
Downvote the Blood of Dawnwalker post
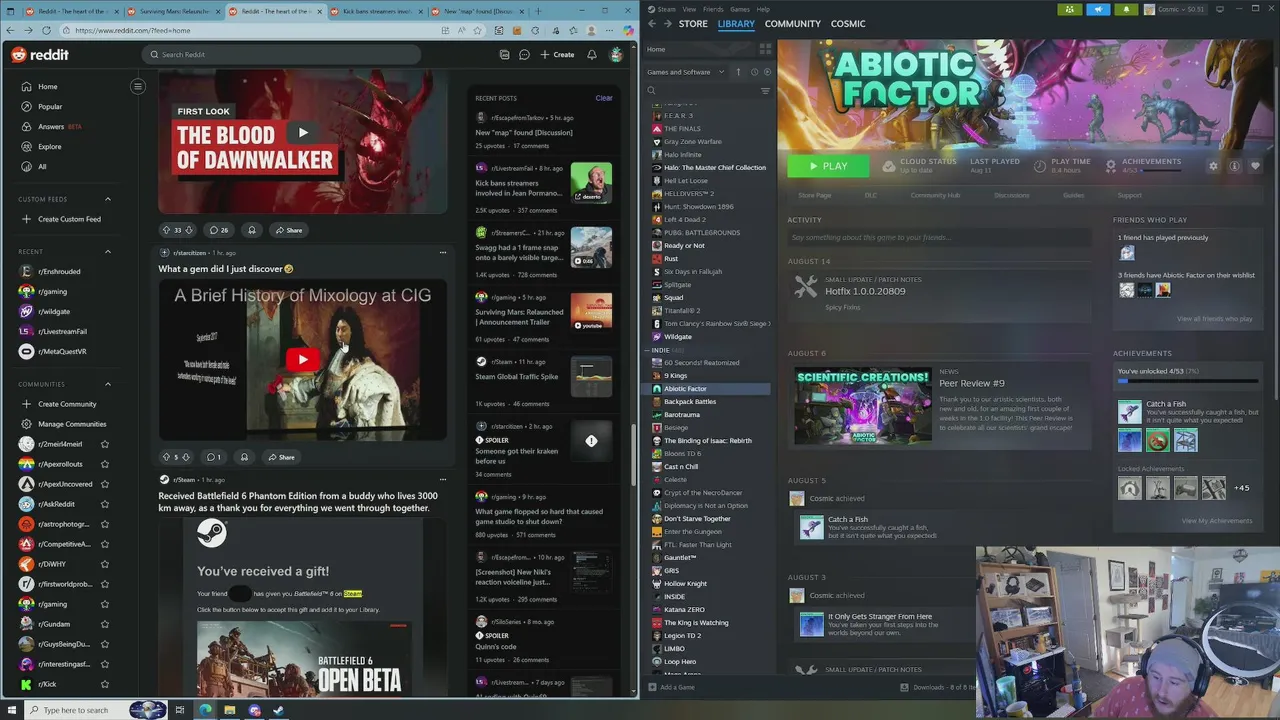(188, 230)
